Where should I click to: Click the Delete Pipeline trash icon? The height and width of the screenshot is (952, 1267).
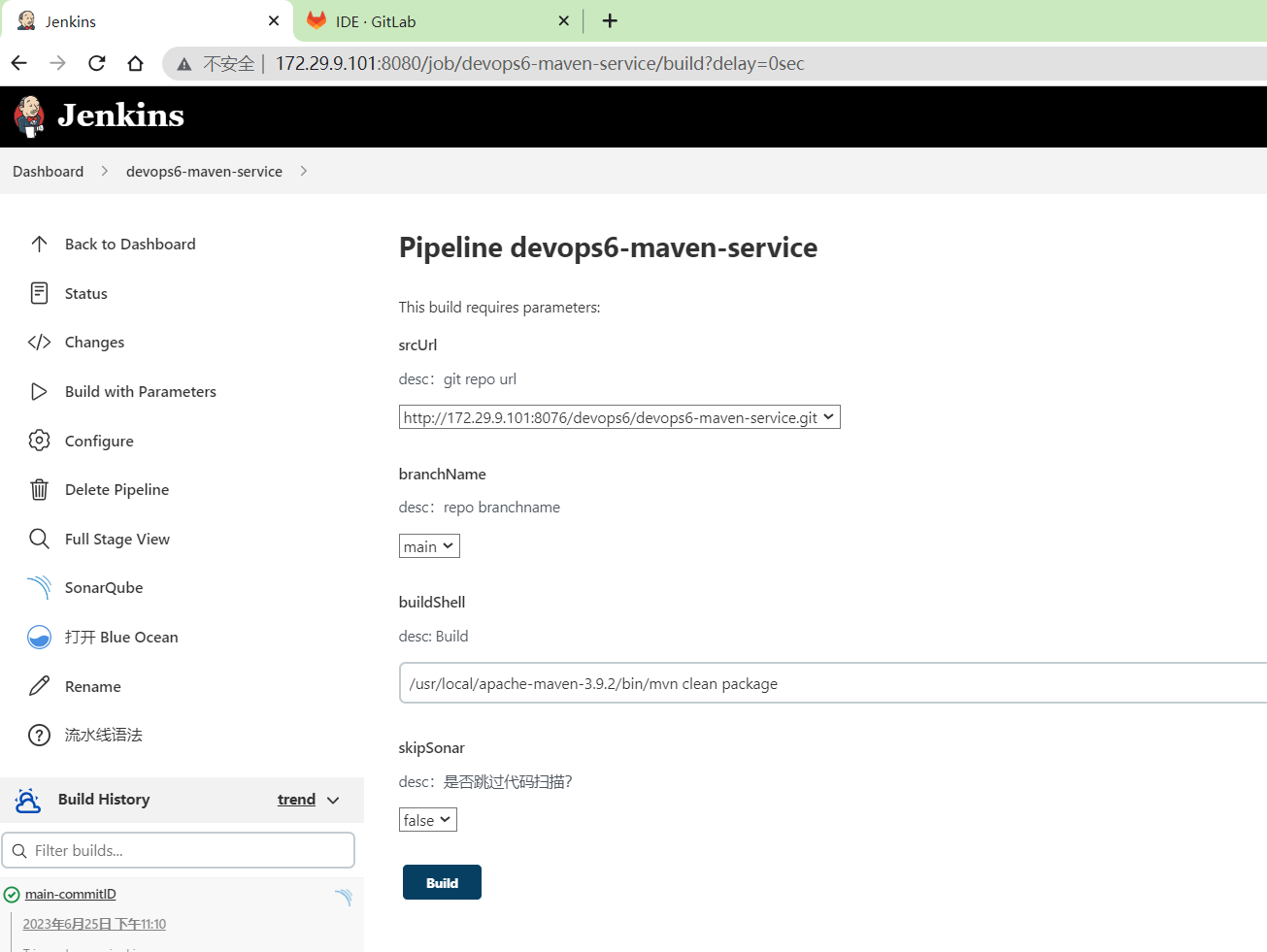pos(39,489)
